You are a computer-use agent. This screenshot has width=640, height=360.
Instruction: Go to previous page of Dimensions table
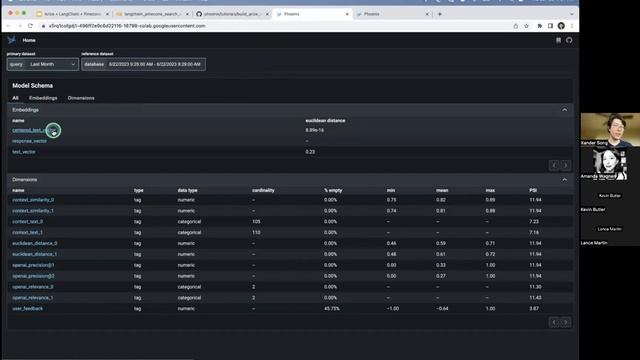pos(554,322)
